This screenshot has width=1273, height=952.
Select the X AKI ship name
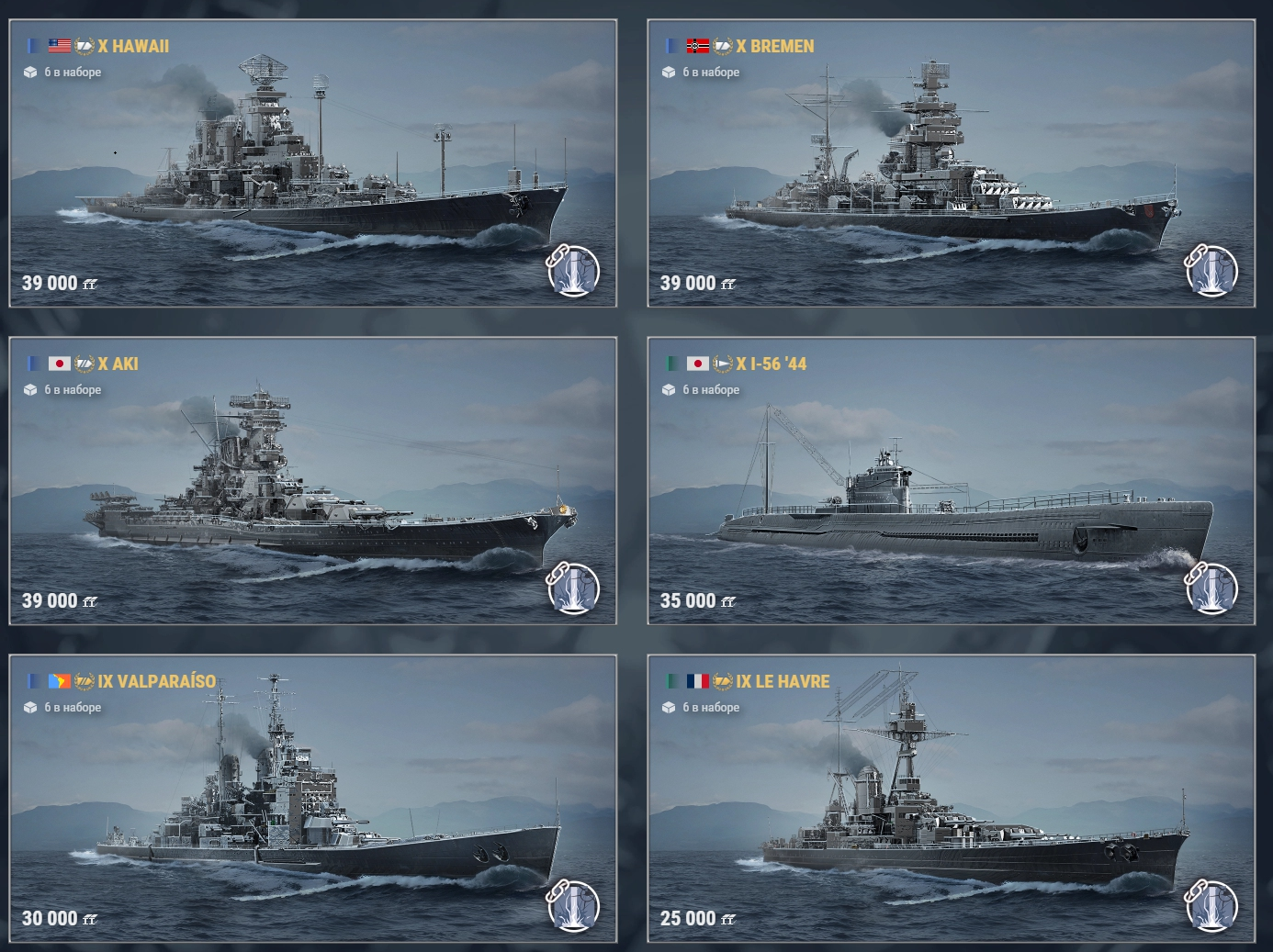(x=118, y=364)
